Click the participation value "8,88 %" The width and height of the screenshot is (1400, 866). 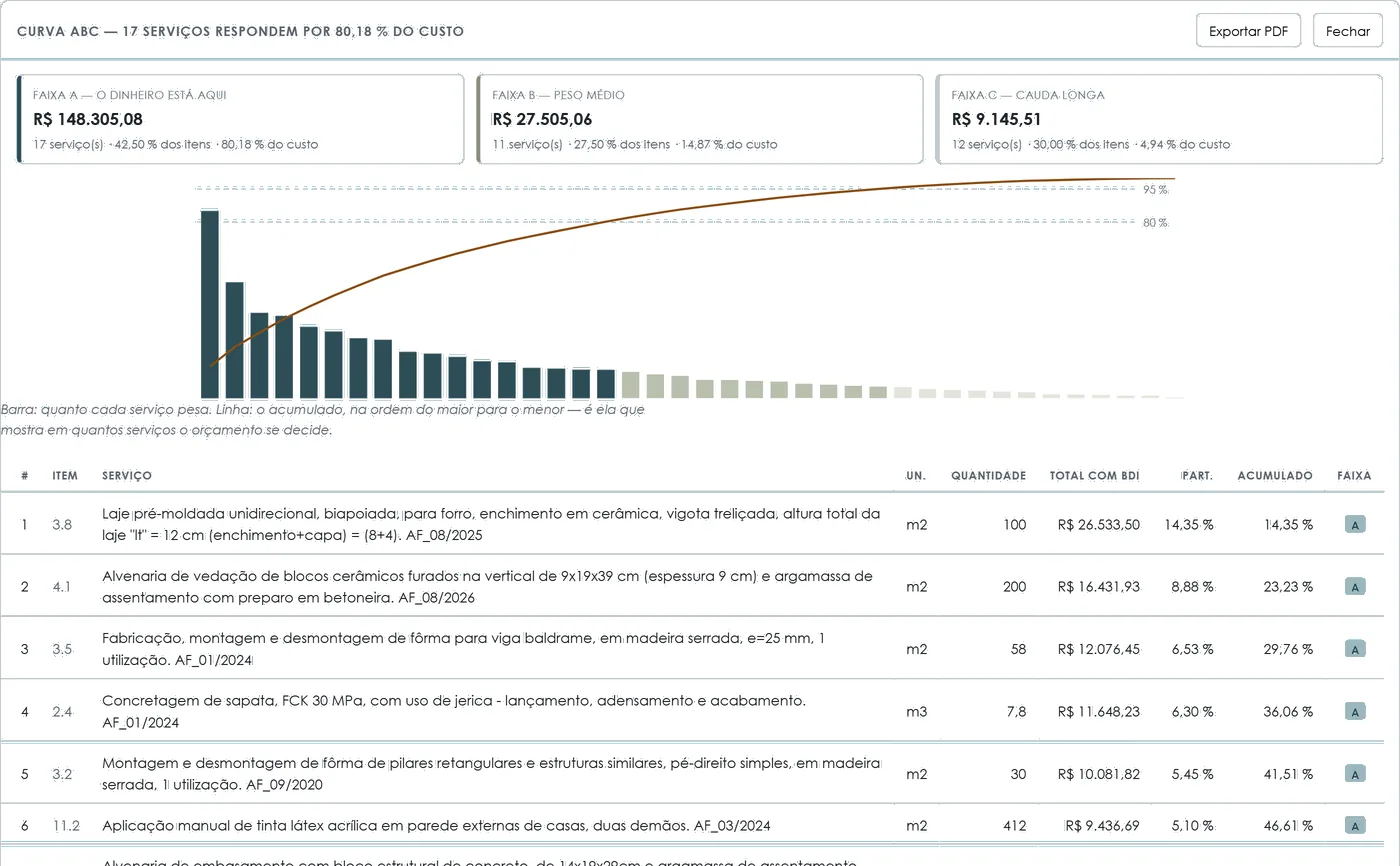pyautogui.click(x=1192, y=587)
